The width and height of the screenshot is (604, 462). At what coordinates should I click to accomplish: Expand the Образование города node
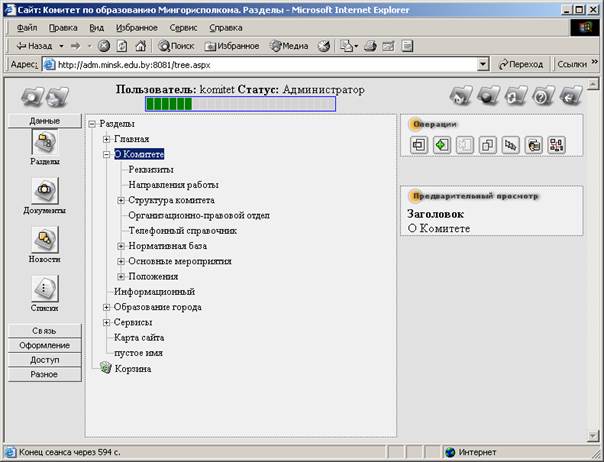[106, 307]
